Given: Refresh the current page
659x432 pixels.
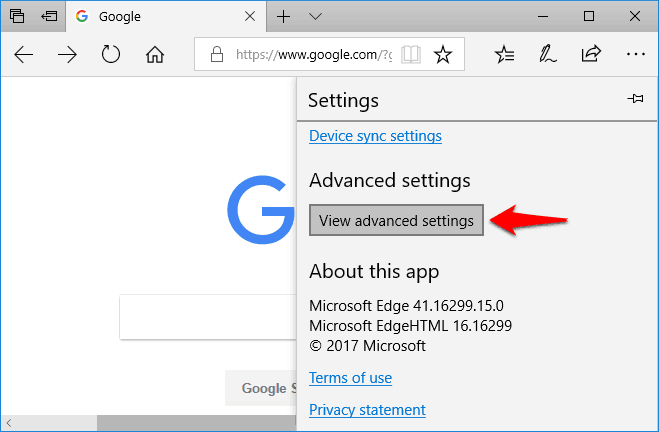Looking at the screenshot, I should click(x=111, y=54).
